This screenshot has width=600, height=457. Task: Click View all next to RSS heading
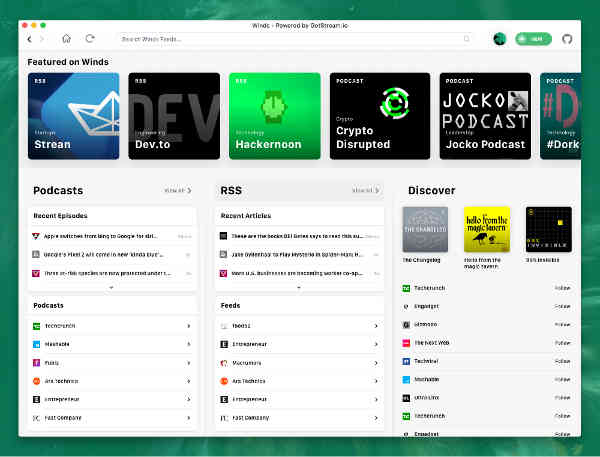pyautogui.click(x=366, y=190)
